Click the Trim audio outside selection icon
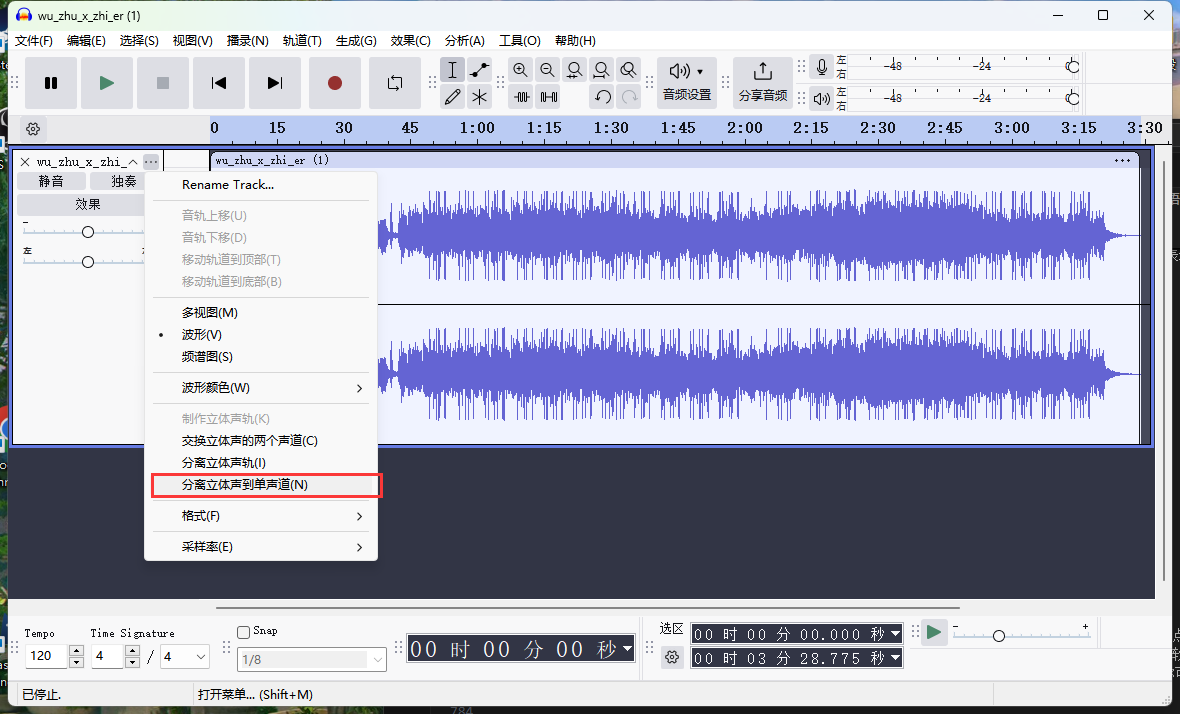1180x714 pixels. coord(520,97)
